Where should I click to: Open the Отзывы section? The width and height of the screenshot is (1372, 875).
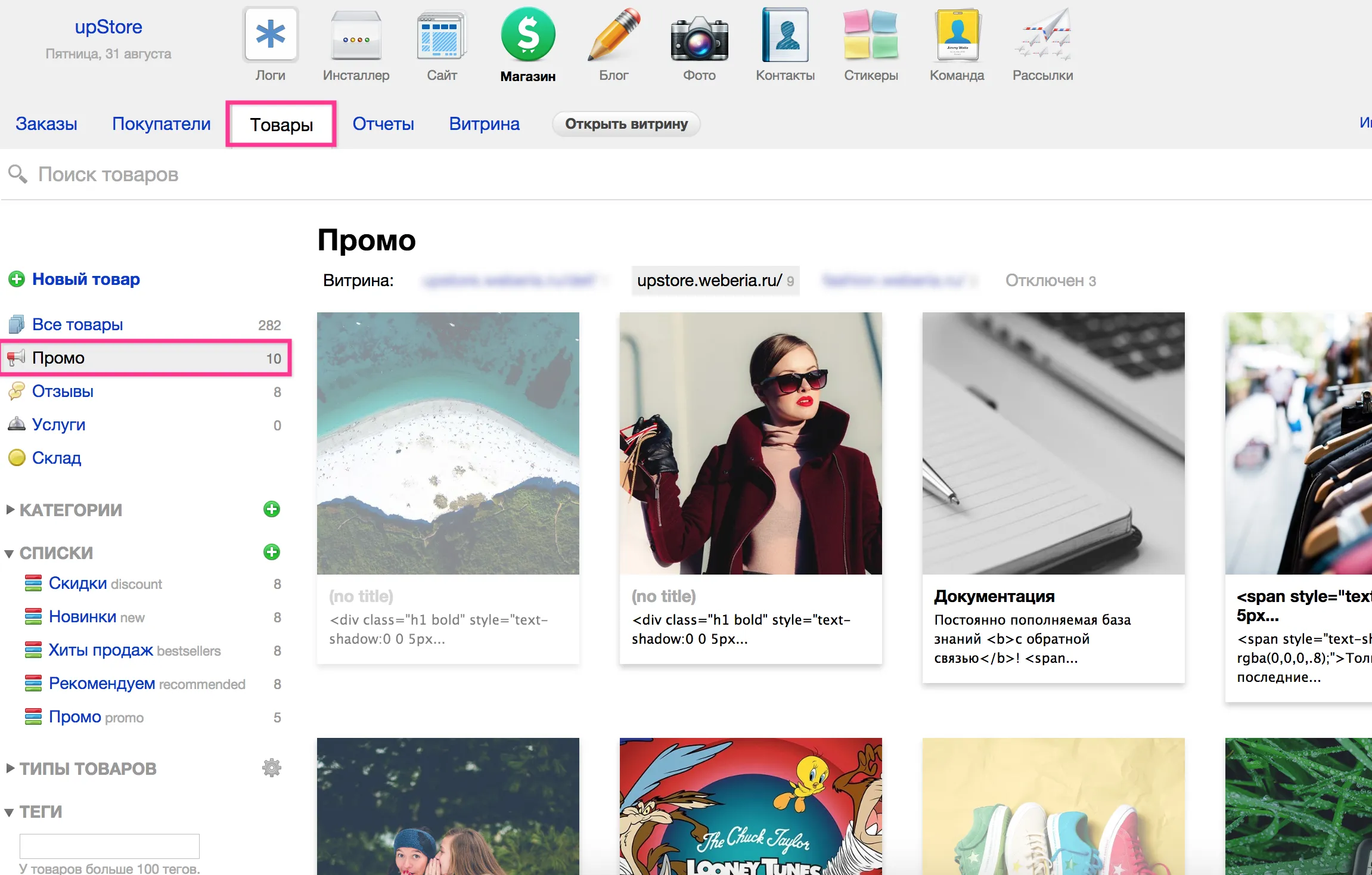click(63, 391)
